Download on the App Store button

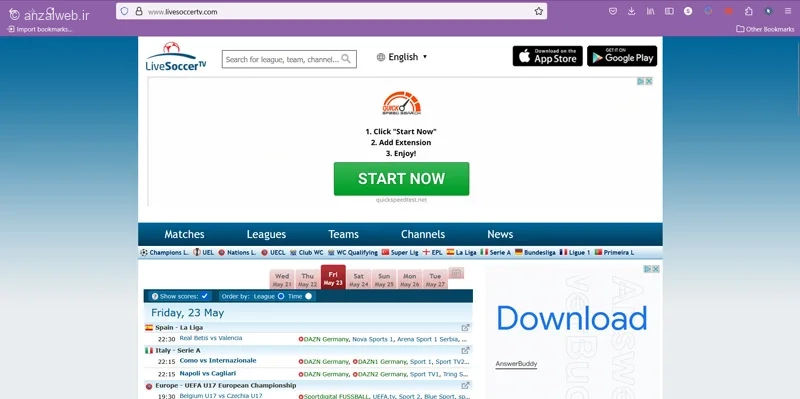[547, 56]
